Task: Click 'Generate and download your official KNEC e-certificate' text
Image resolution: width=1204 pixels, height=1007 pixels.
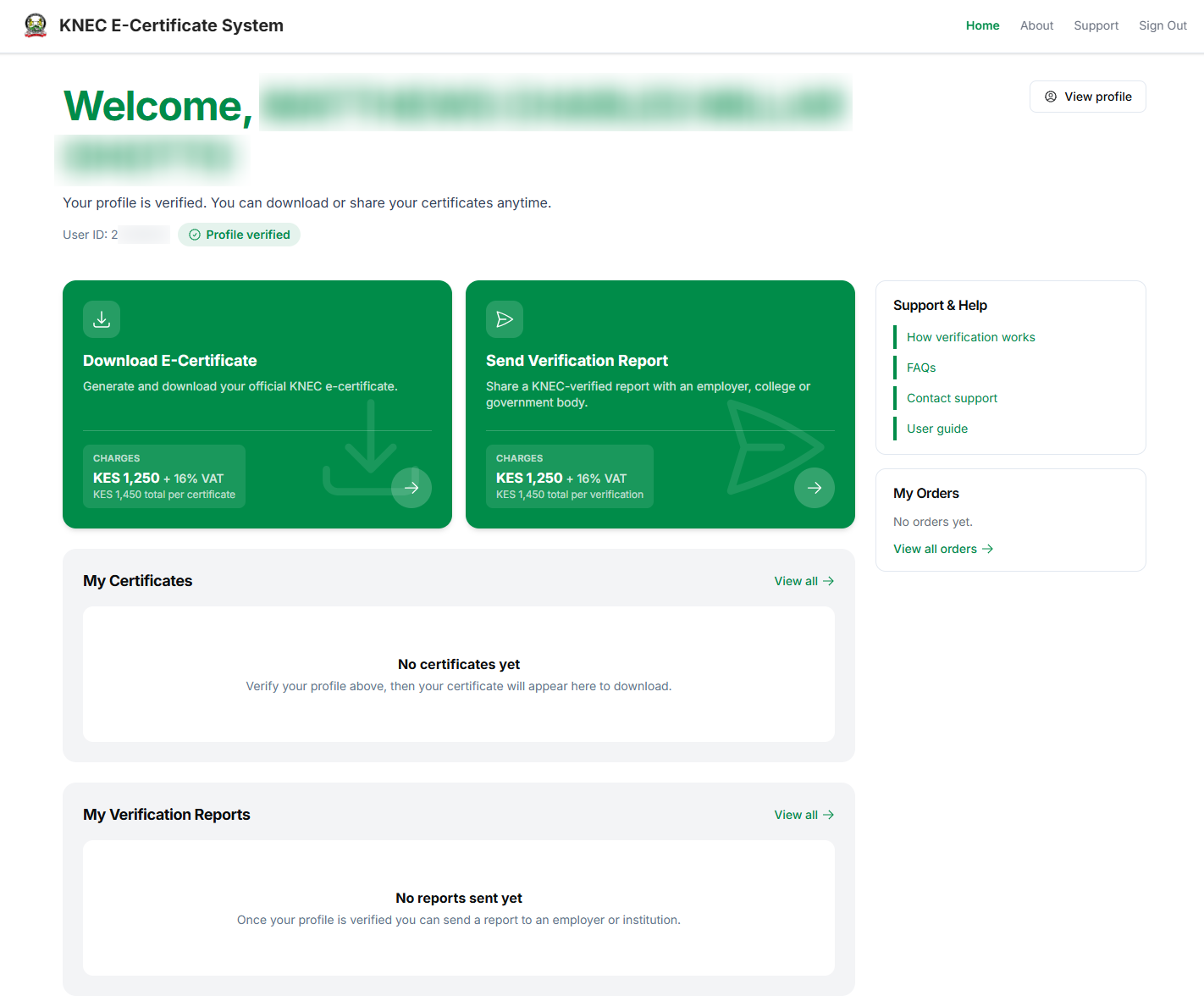Action: (x=240, y=386)
